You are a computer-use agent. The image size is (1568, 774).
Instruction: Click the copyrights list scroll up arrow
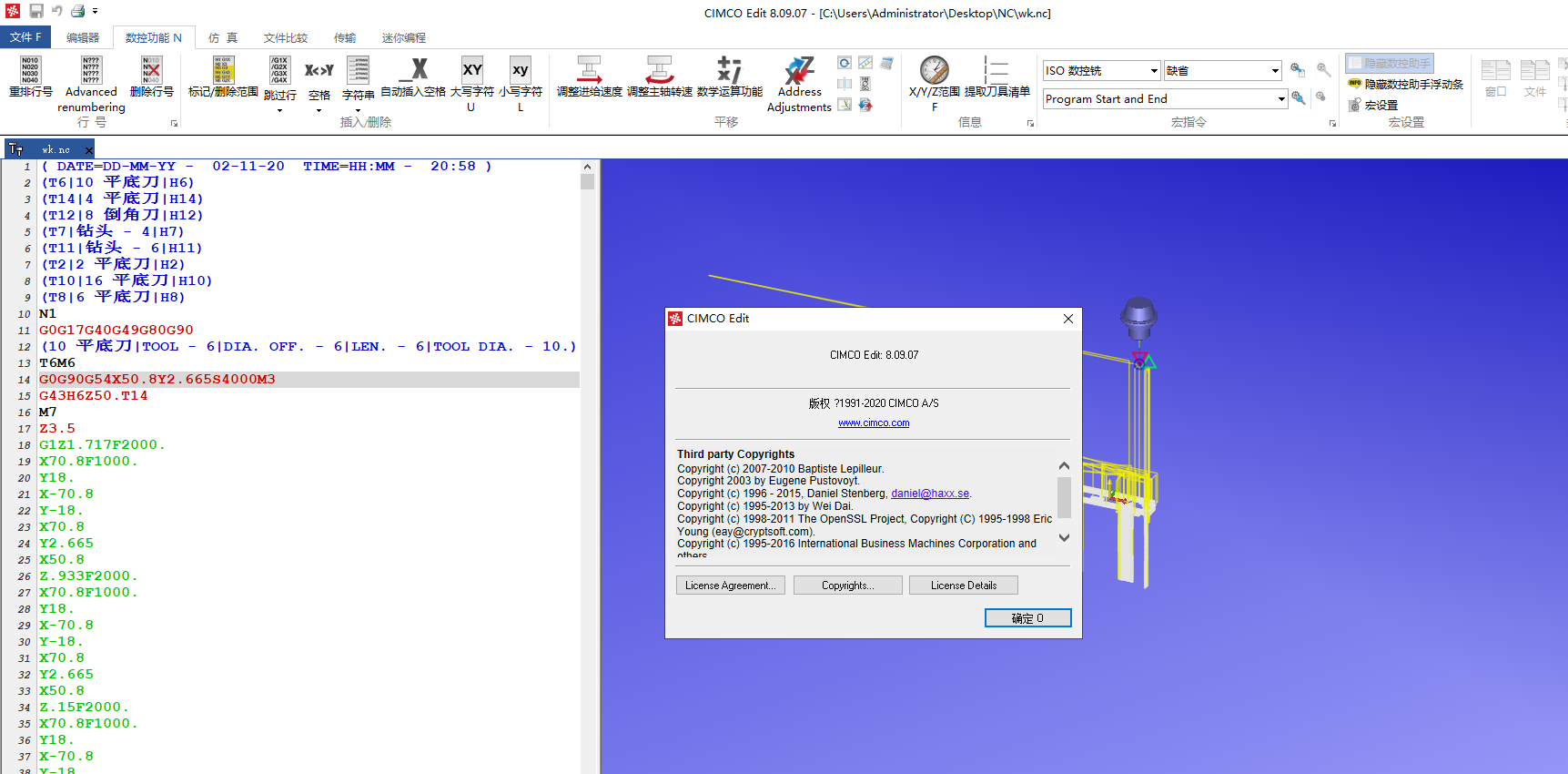point(1064,466)
